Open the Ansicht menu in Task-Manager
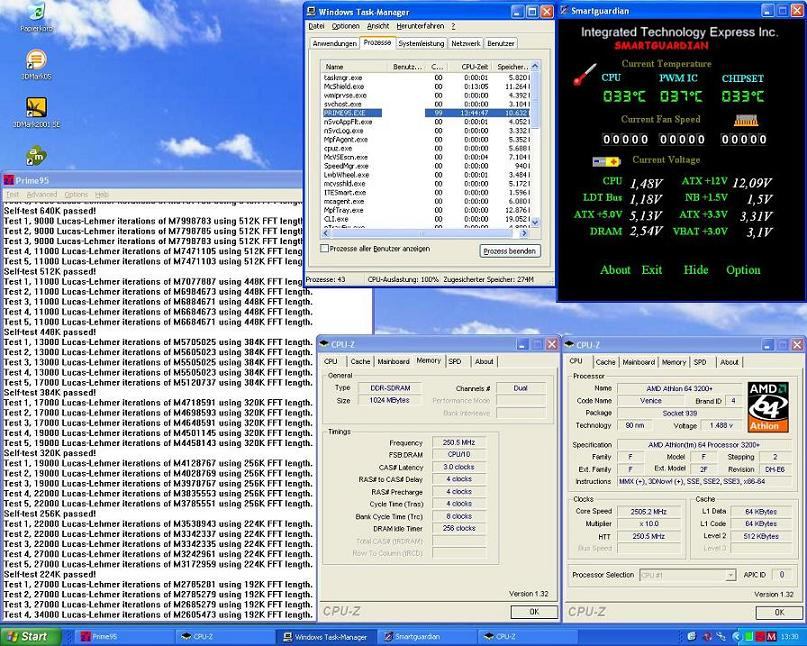The height and width of the screenshot is (646, 807). tap(378, 26)
